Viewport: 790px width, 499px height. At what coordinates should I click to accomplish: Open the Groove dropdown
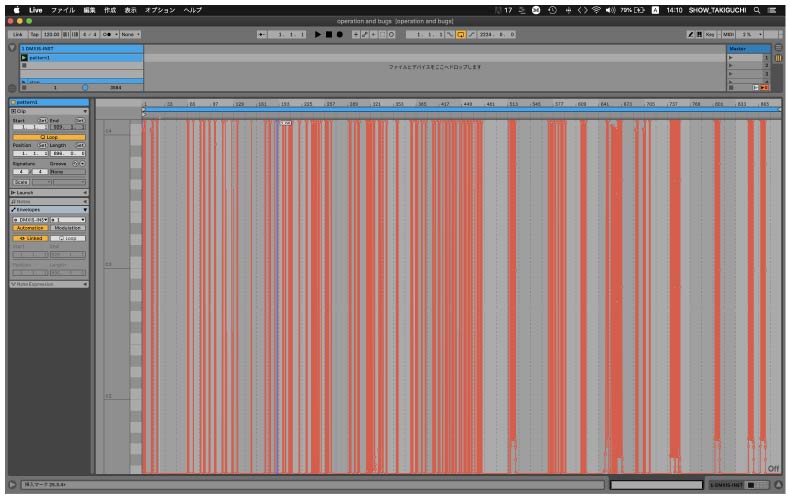(x=67, y=171)
